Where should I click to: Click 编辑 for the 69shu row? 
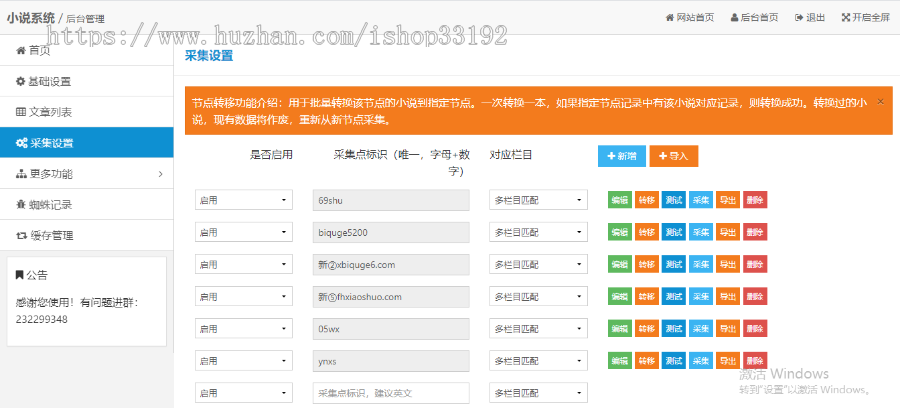pos(620,200)
